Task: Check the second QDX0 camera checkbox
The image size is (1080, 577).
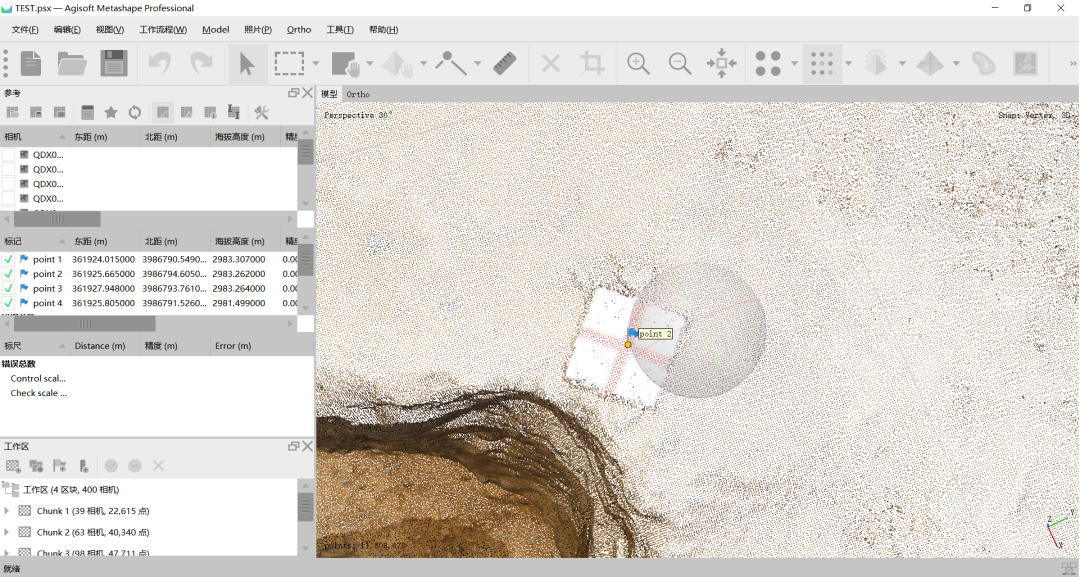Action: pos(8,169)
